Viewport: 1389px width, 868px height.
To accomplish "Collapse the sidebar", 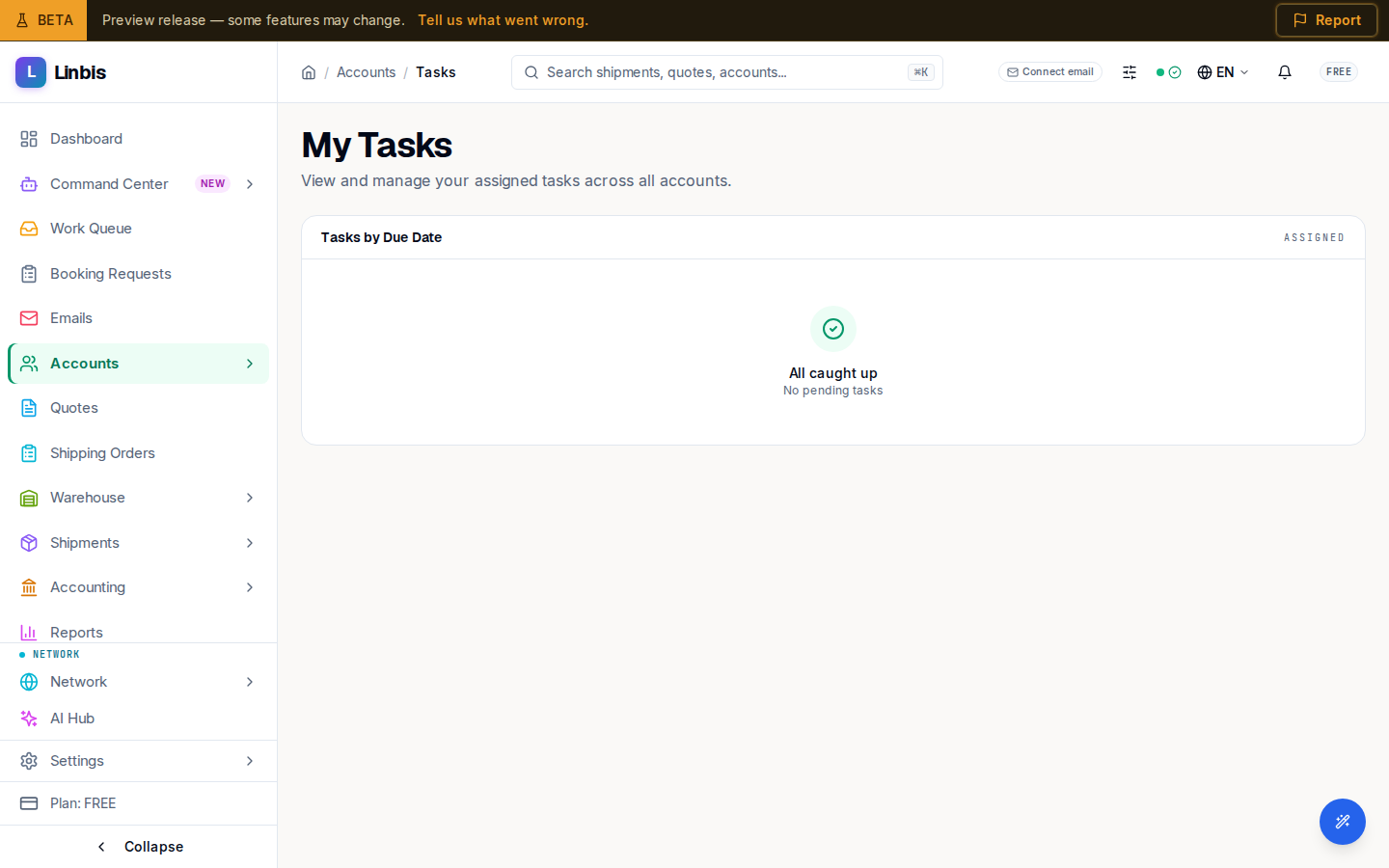I will (139, 847).
